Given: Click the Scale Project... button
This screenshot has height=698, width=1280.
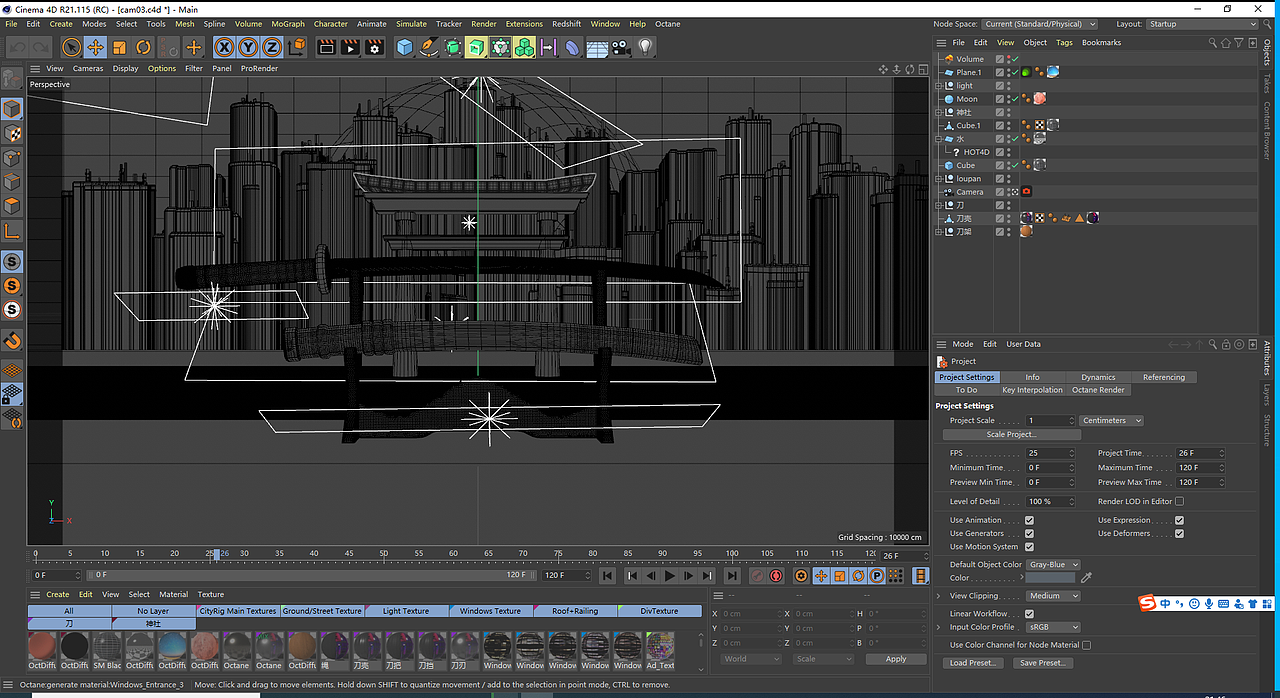Looking at the screenshot, I should 1011,435.
